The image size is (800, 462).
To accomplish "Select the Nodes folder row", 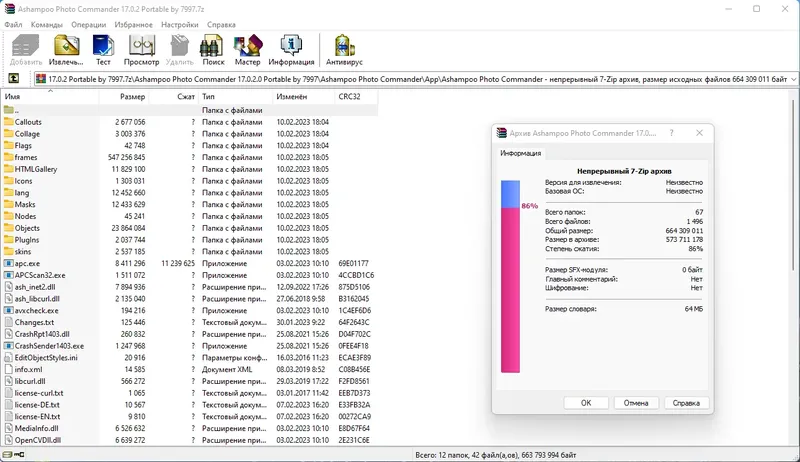I will pos(190,216).
